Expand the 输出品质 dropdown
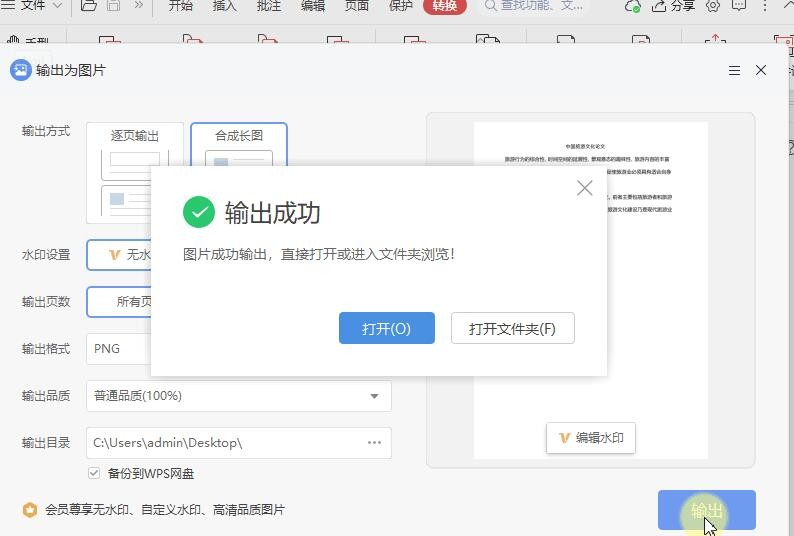The width and height of the screenshot is (794, 536). click(374, 396)
